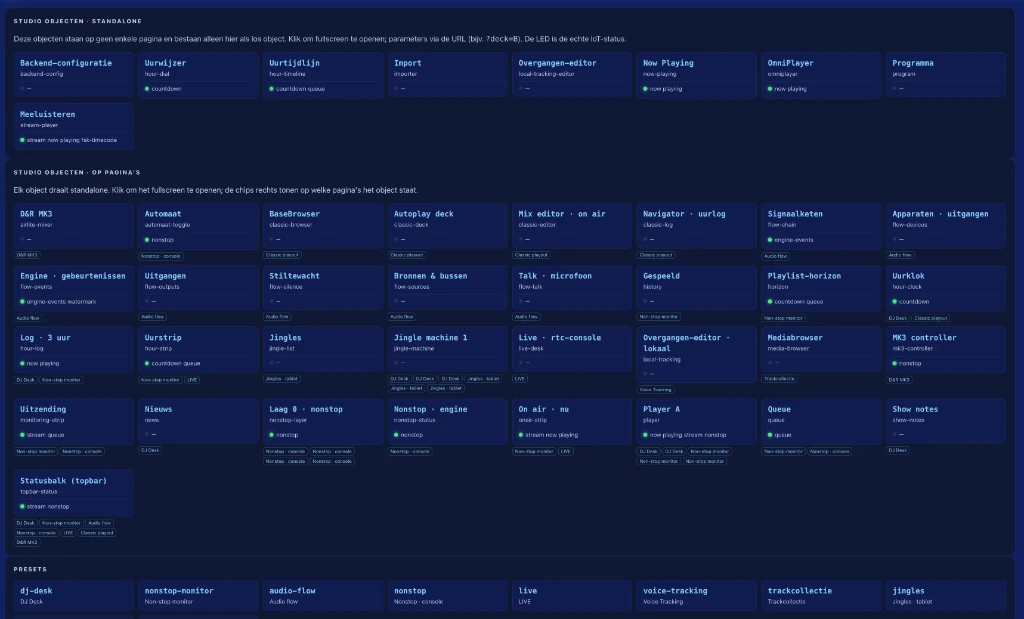1024x619 pixels.
Task: Open the Talk · microfoon card
Action: coord(572,288)
